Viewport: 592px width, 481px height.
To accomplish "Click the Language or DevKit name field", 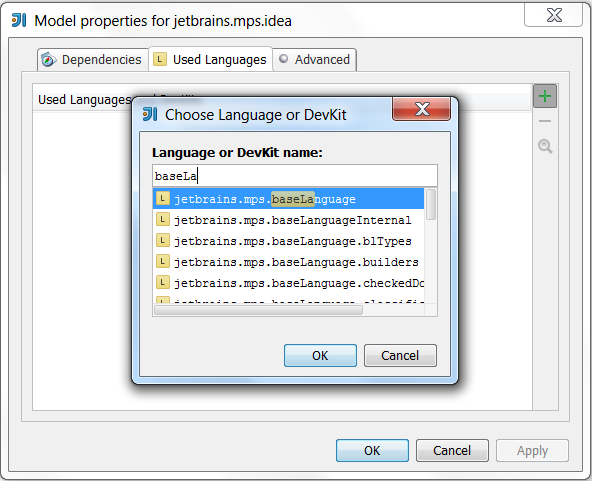I will [295, 176].
